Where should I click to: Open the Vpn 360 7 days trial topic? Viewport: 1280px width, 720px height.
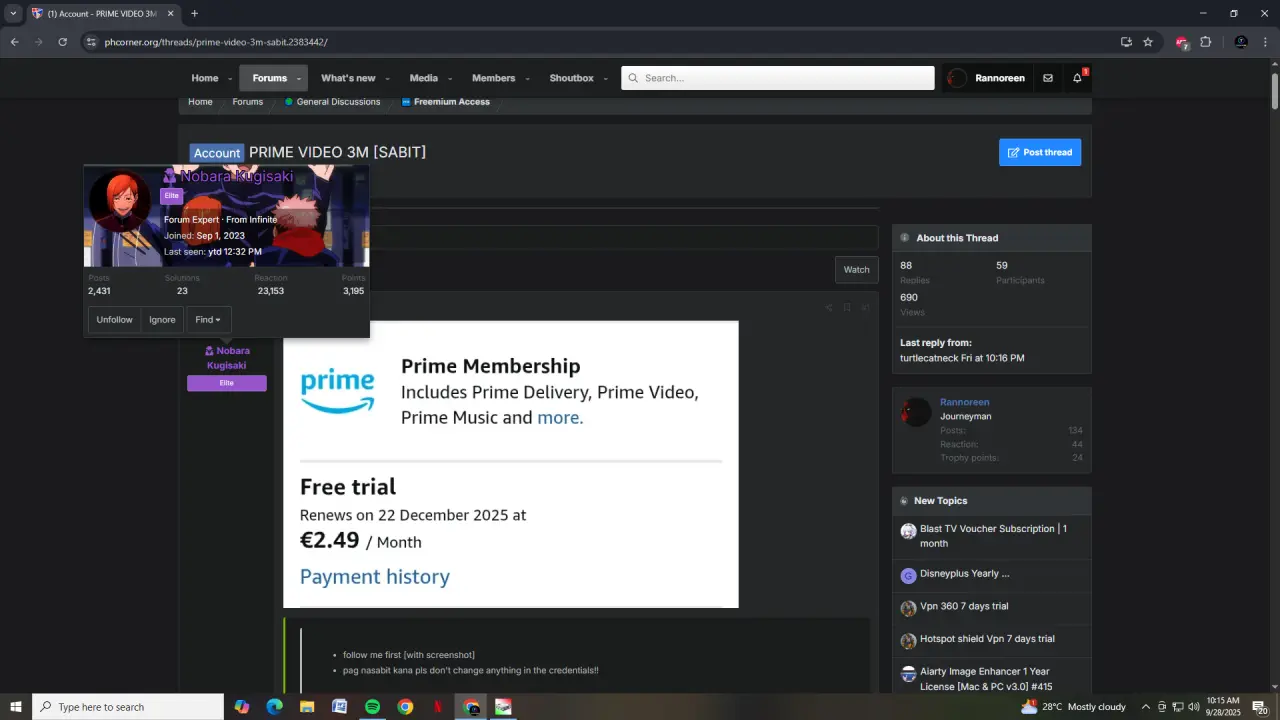pos(964,606)
